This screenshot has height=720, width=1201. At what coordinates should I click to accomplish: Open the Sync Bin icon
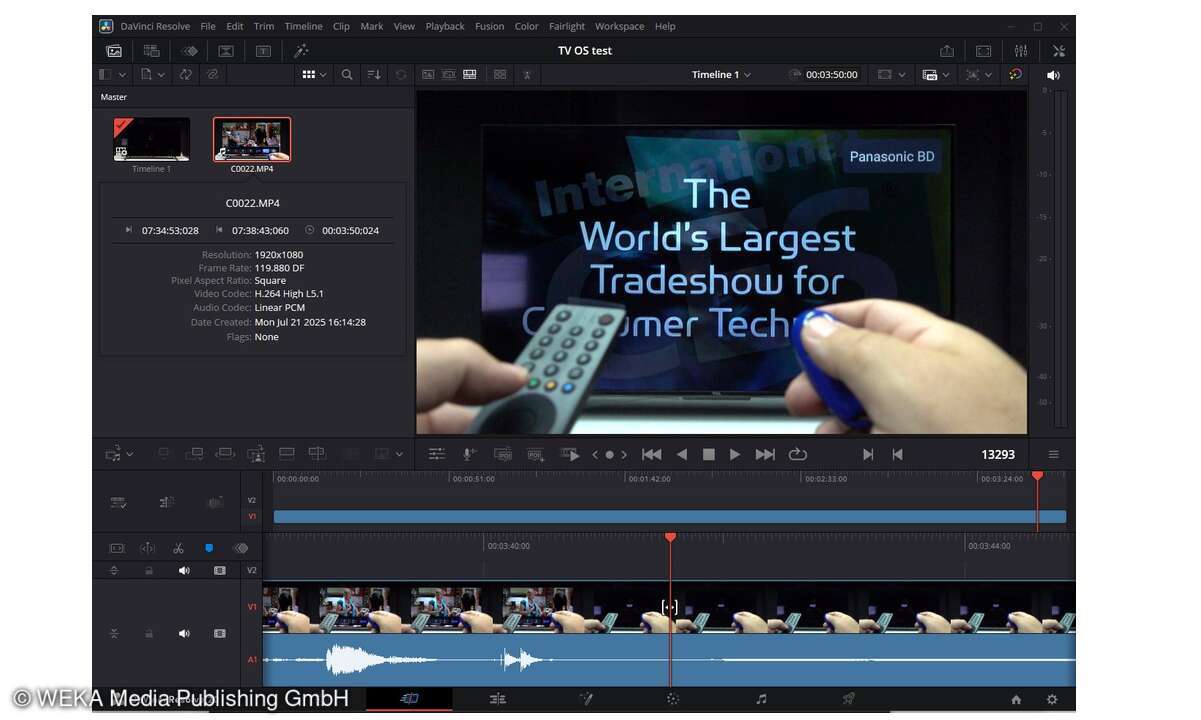click(x=151, y=51)
